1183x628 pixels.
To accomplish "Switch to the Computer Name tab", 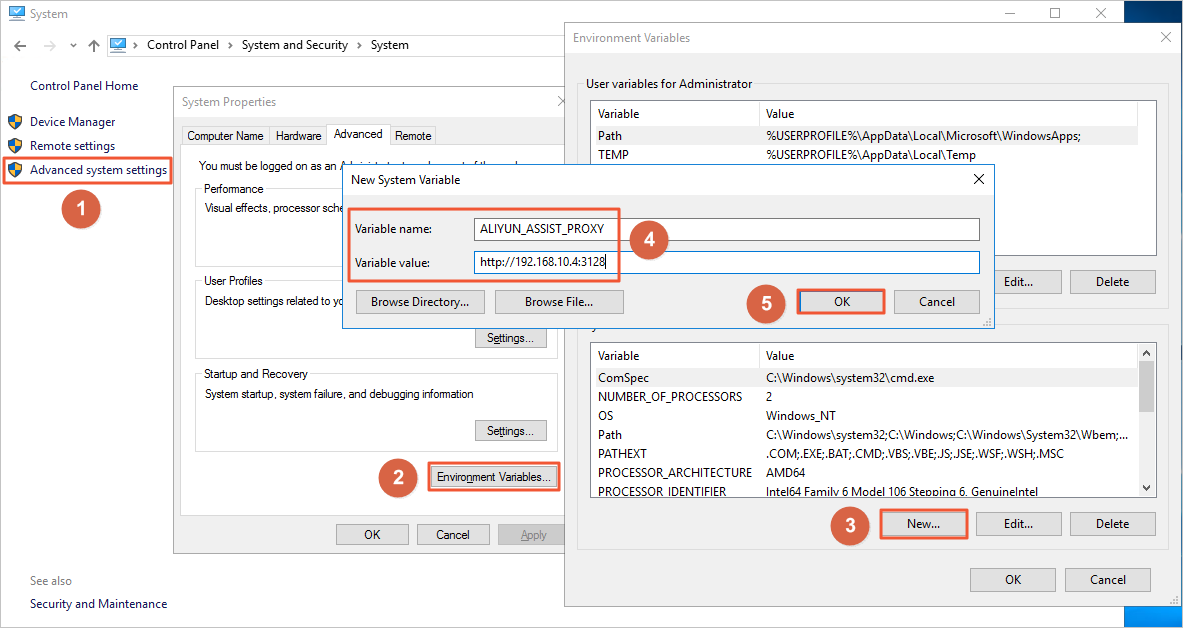I will (x=226, y=136).
